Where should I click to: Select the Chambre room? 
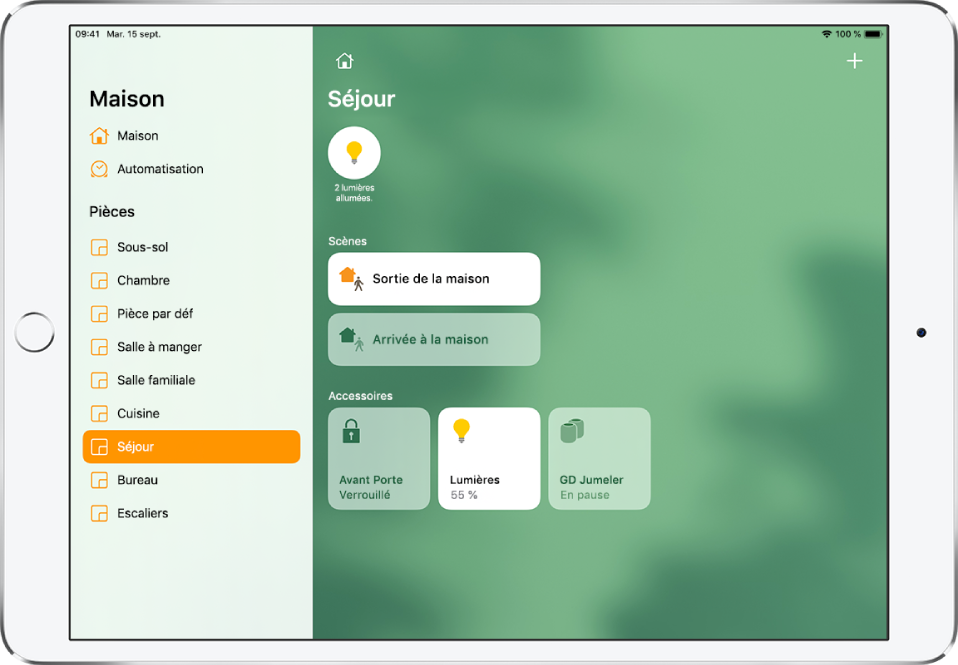[191, 281]
